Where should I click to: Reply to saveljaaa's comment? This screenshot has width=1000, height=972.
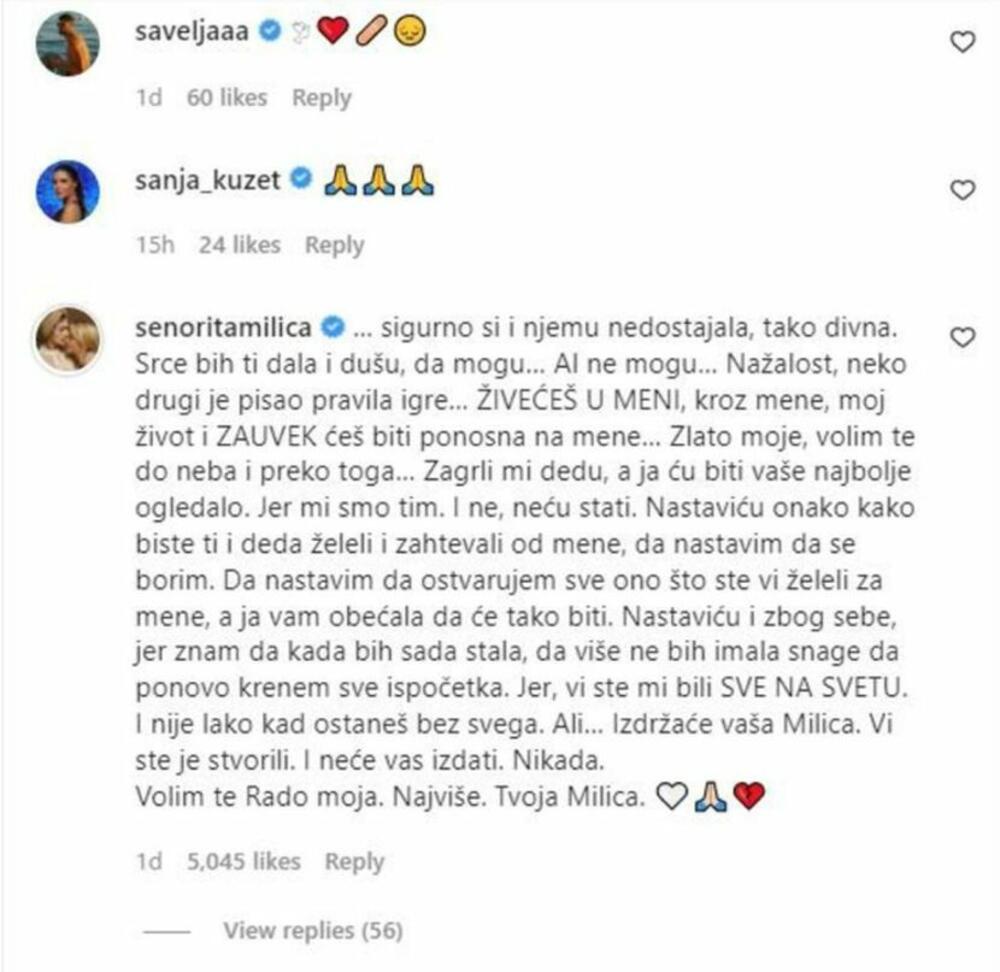point(321,98)
